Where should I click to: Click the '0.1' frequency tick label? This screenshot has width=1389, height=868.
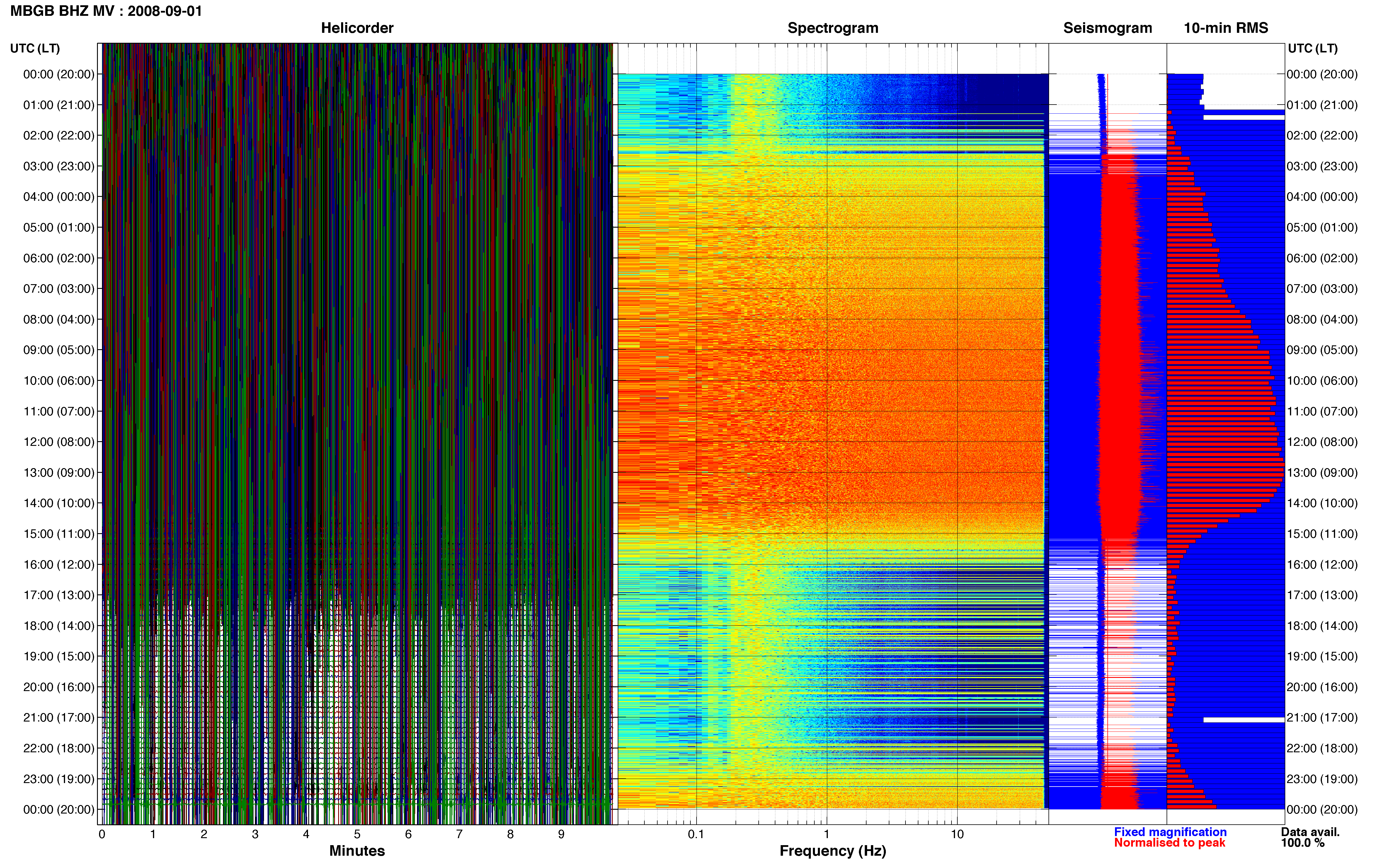click(696, 834)
